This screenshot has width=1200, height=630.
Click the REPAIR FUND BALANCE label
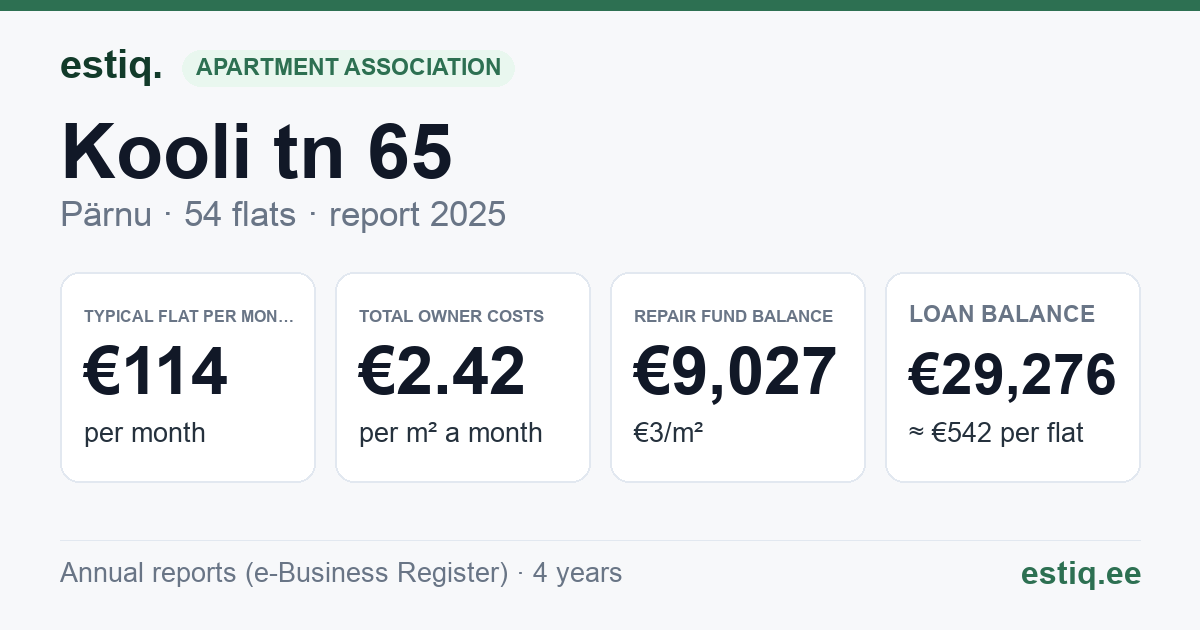pyautogui.click(x=733, y=316)
